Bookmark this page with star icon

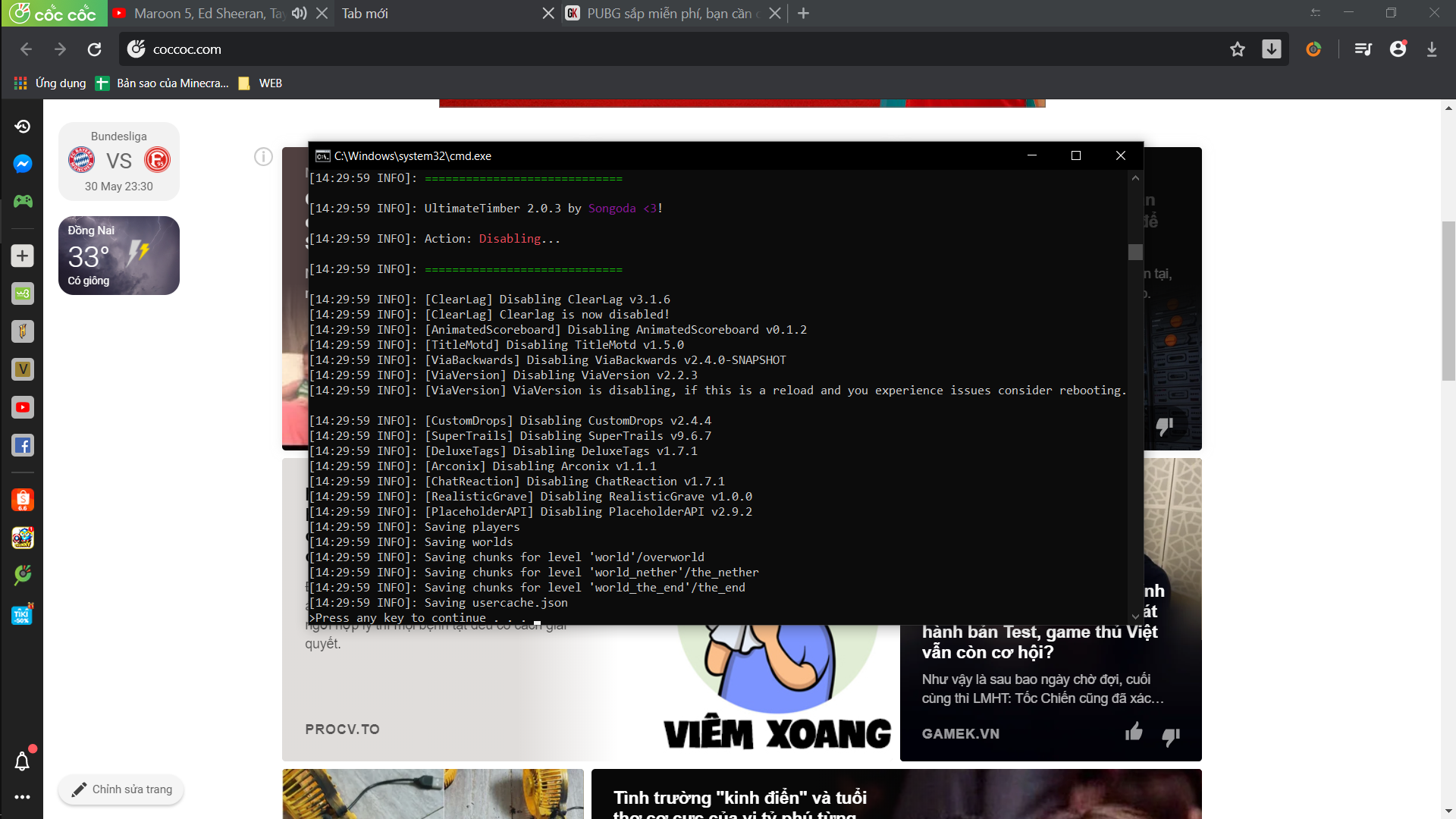[x=1238, y=49]
